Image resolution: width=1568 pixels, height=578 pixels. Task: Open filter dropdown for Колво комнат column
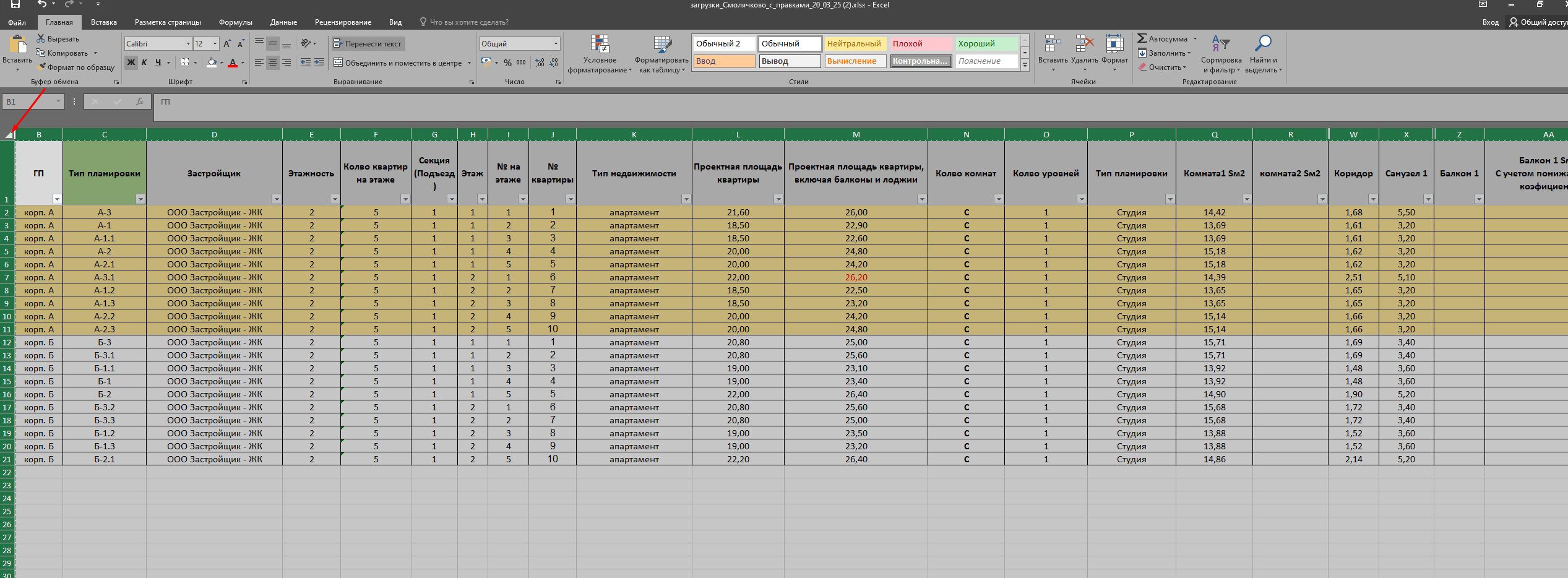(999, 199)
